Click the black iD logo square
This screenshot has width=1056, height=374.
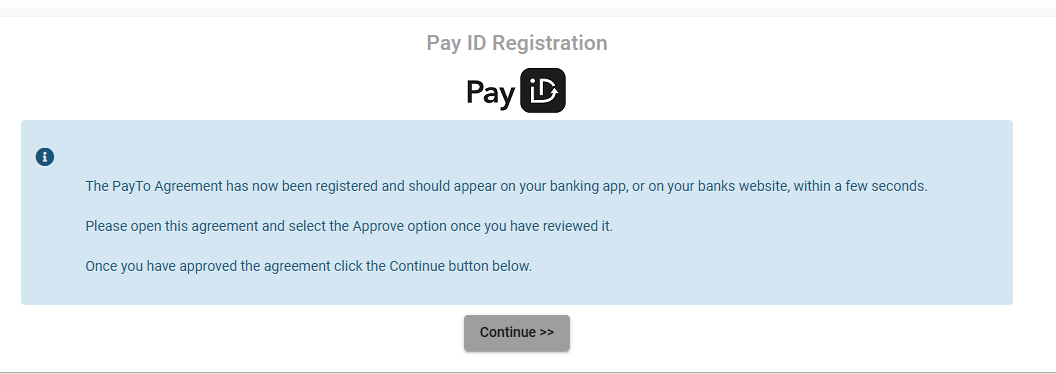click(x=543, y=90)
